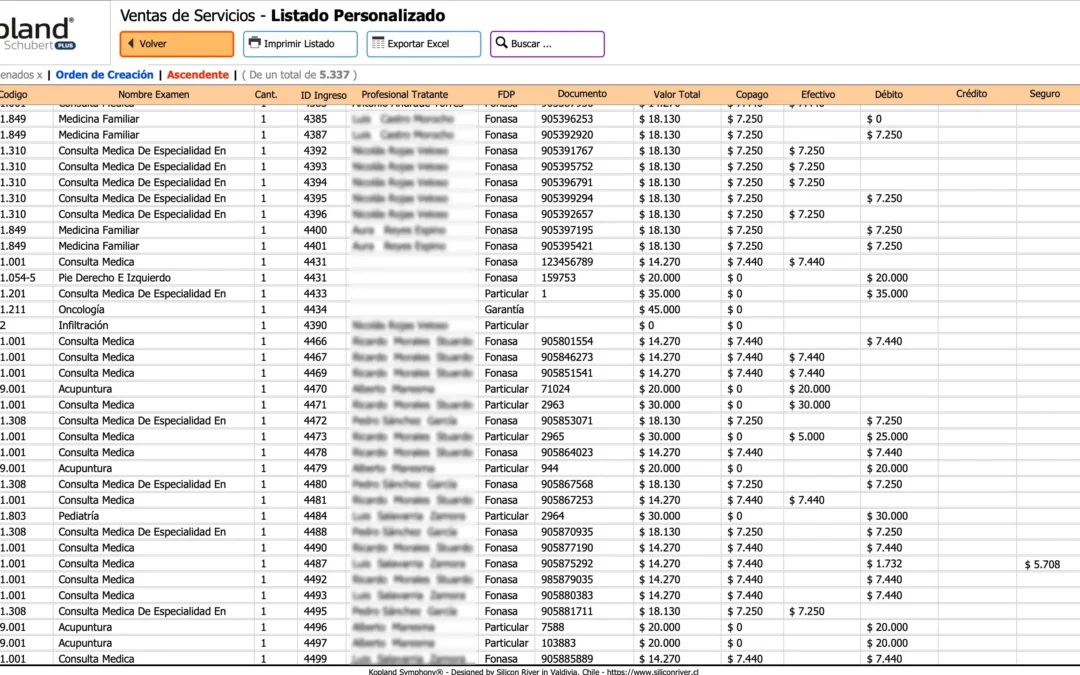Click the Garantía FDP cell
1080x675 pixels.
(504, 309)
